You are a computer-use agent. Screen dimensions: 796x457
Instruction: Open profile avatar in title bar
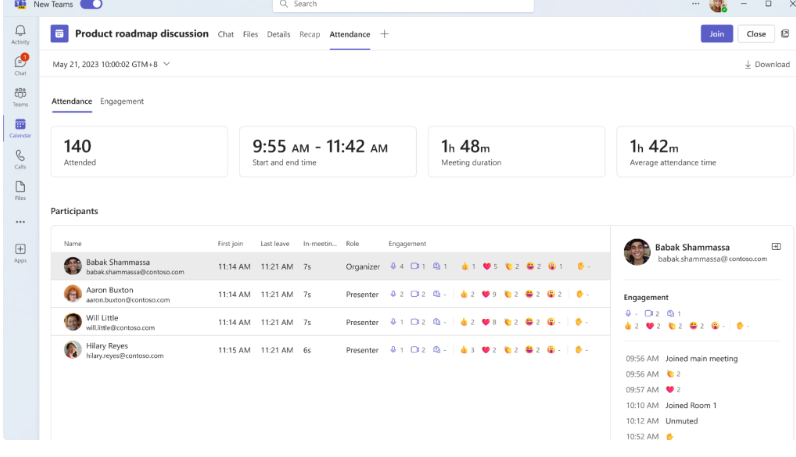pos(718,6)
